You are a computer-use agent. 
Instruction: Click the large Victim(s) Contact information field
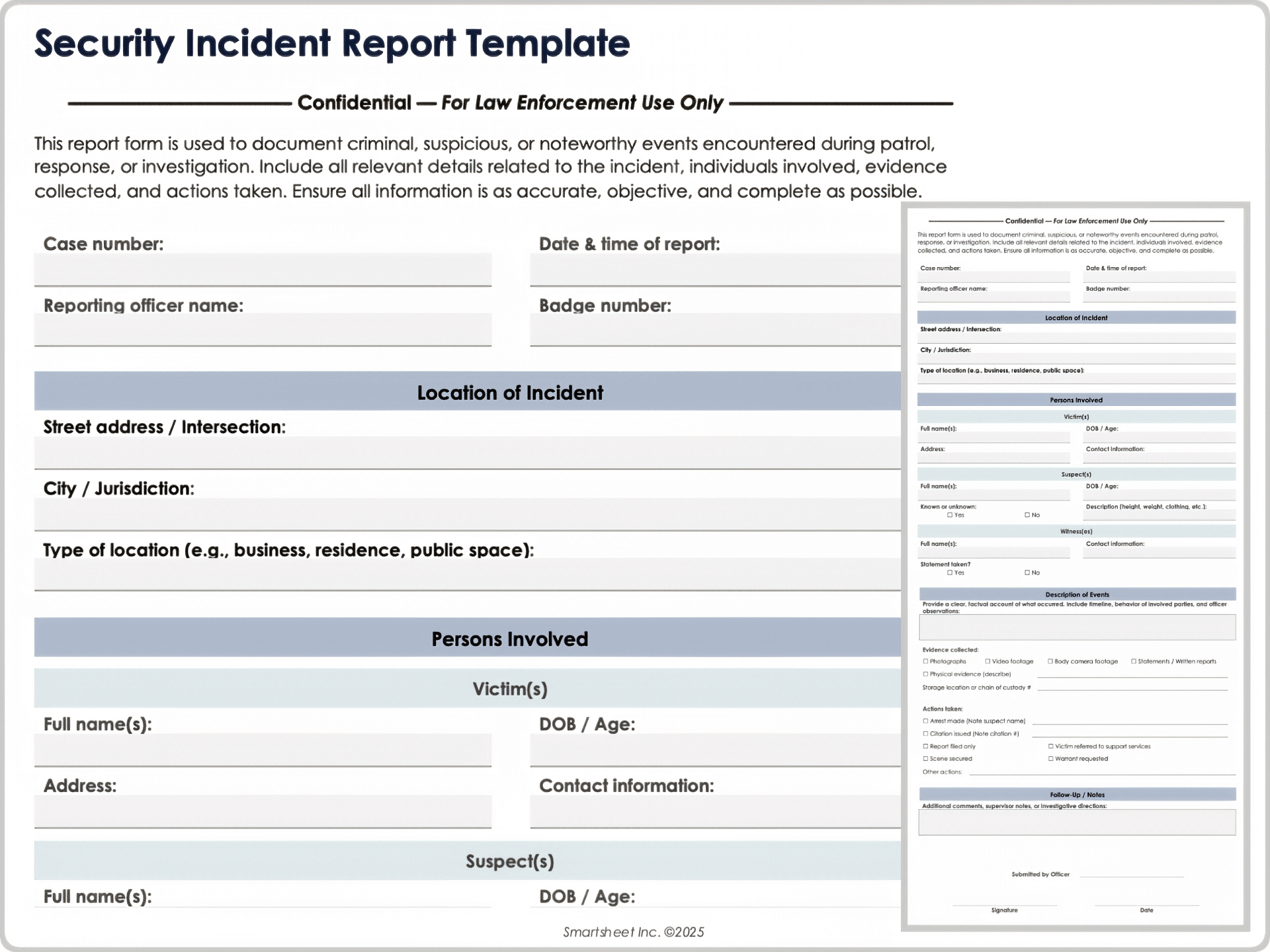(x=714, y=811)
